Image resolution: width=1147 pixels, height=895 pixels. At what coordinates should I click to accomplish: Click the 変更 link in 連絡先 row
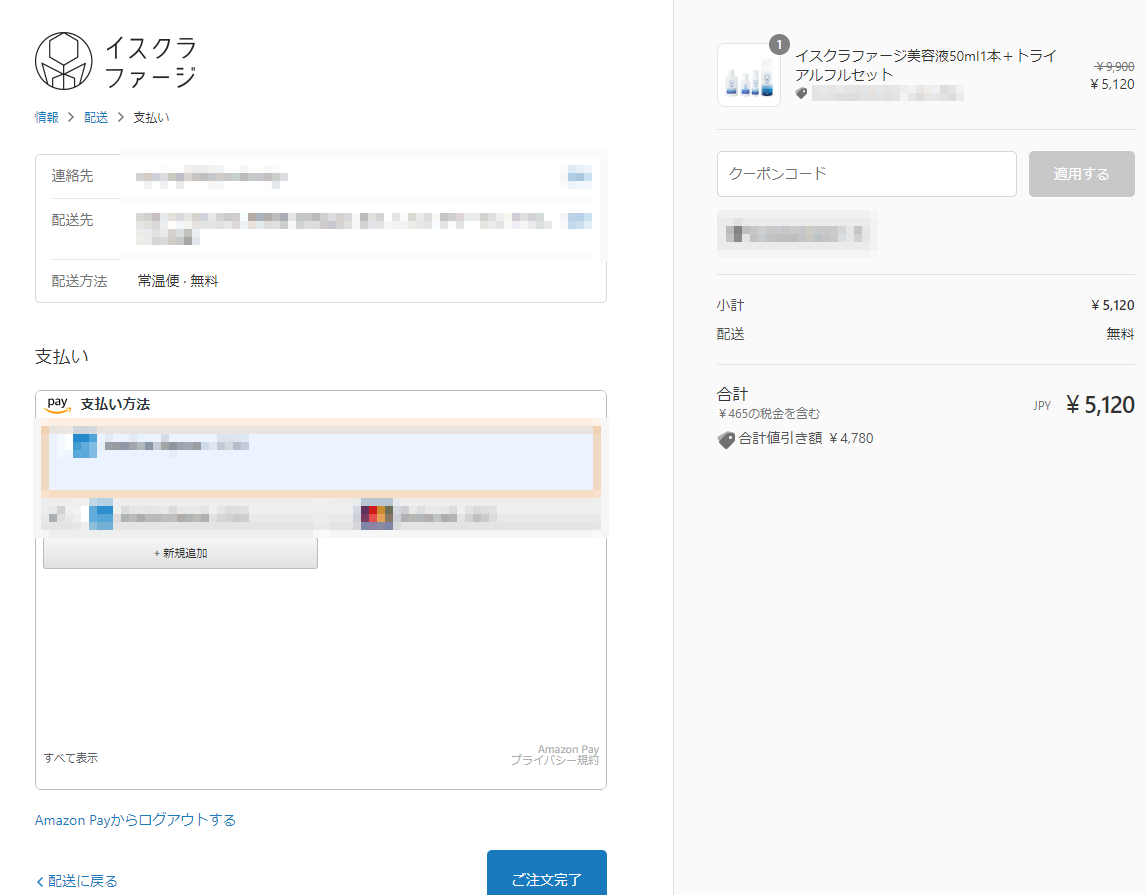point(579,176)
